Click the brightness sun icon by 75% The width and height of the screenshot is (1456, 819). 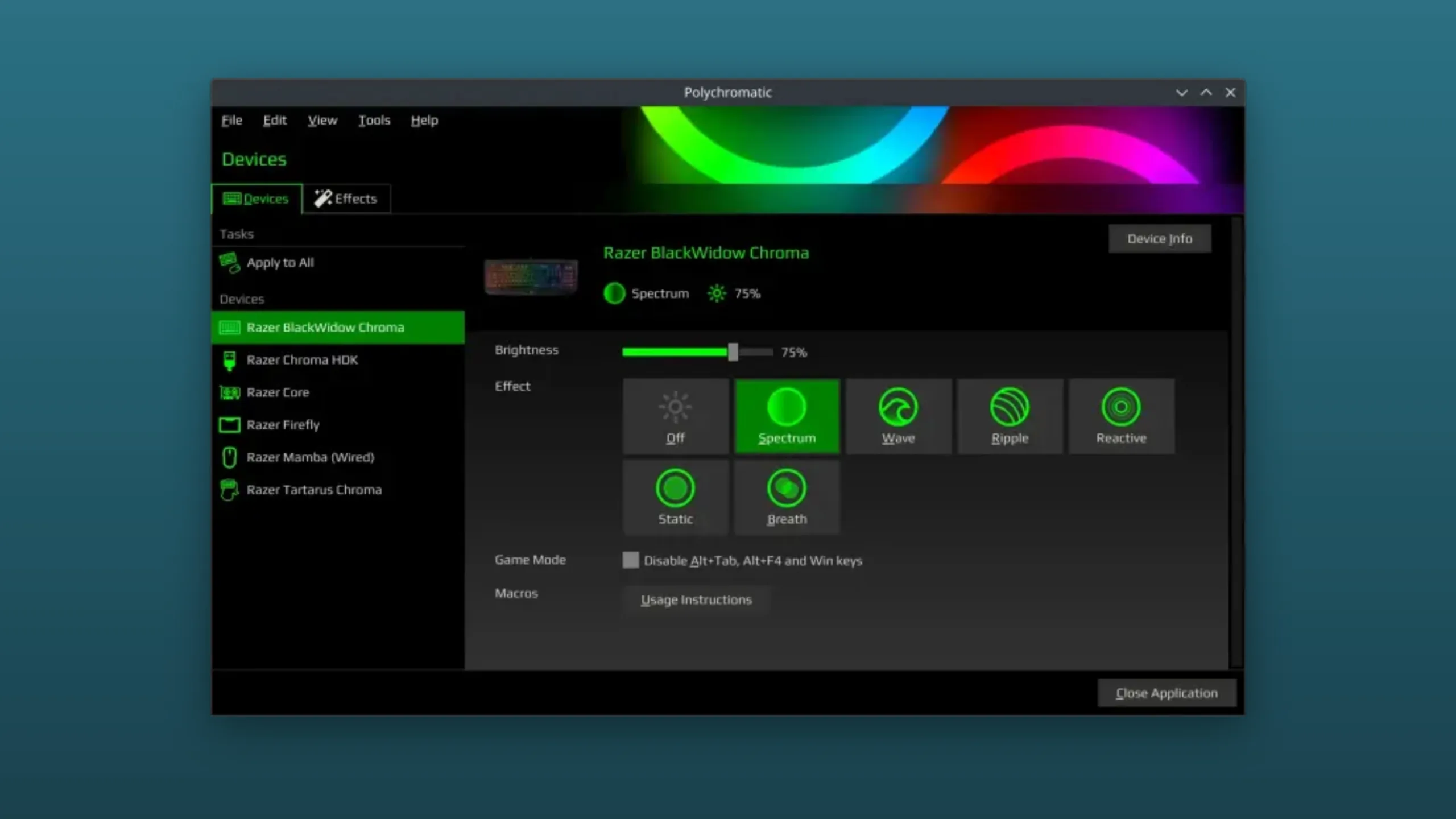point(717,293)
